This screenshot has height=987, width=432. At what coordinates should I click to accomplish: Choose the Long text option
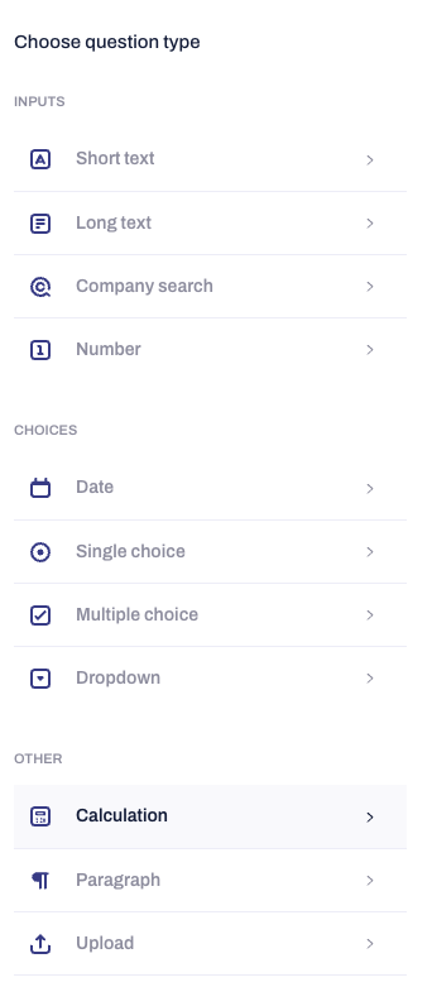coord(210,223)
